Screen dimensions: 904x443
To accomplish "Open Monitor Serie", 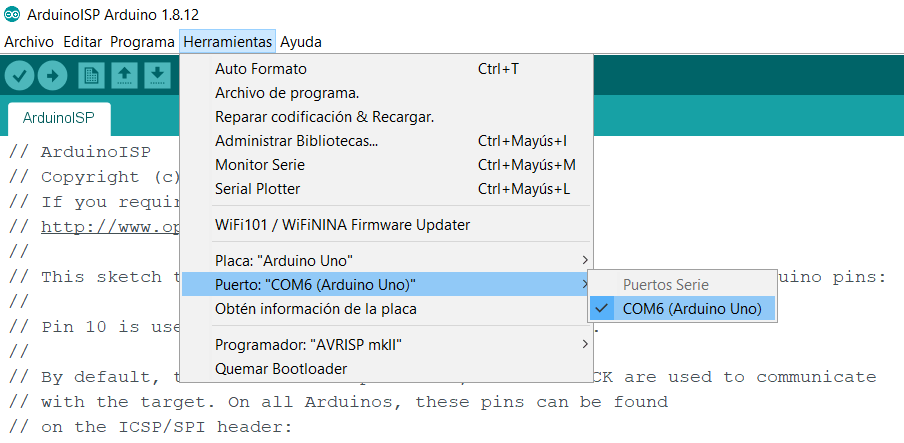I will coord(260,165).
